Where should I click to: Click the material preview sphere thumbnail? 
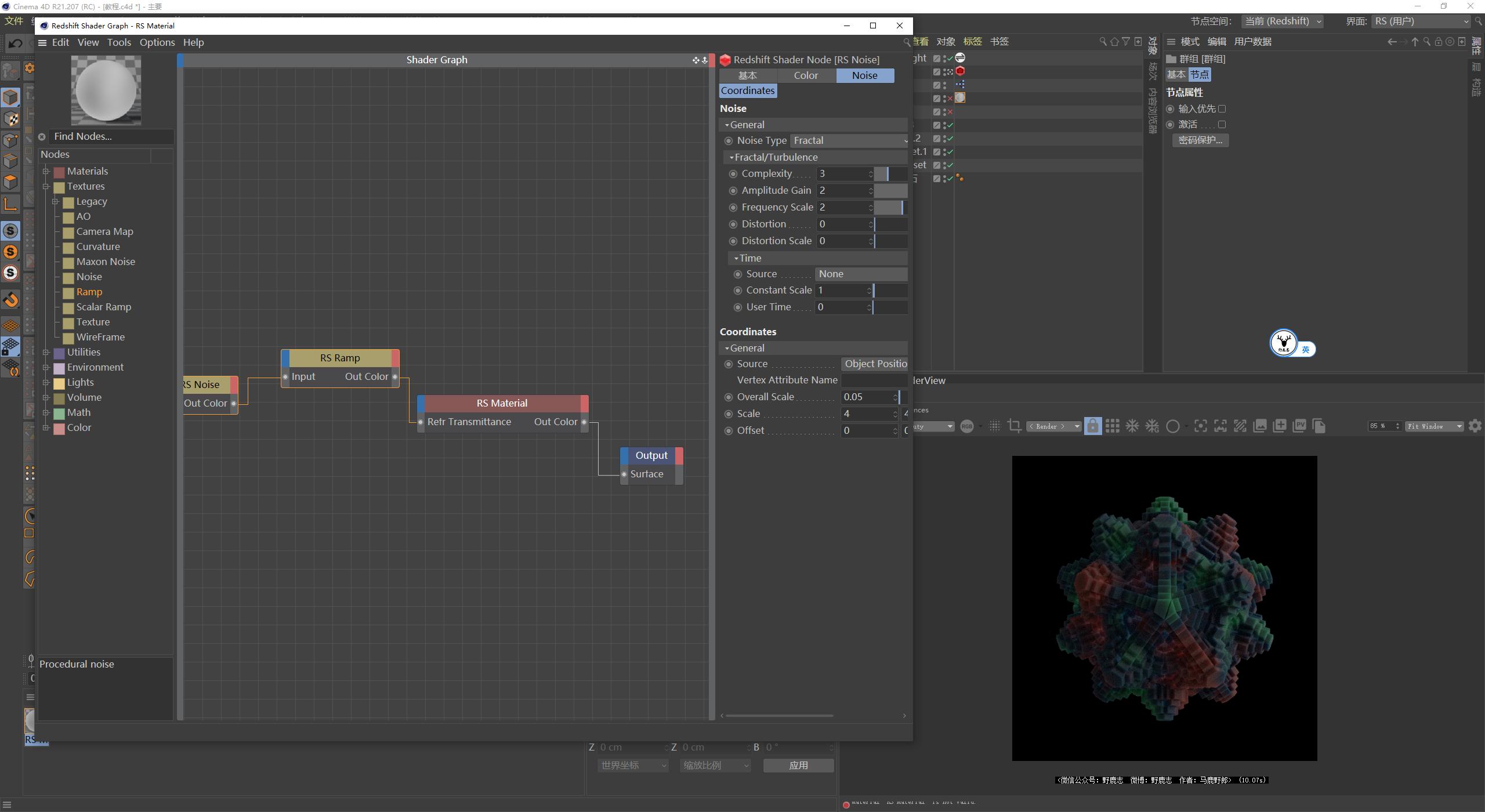[106, 90]
